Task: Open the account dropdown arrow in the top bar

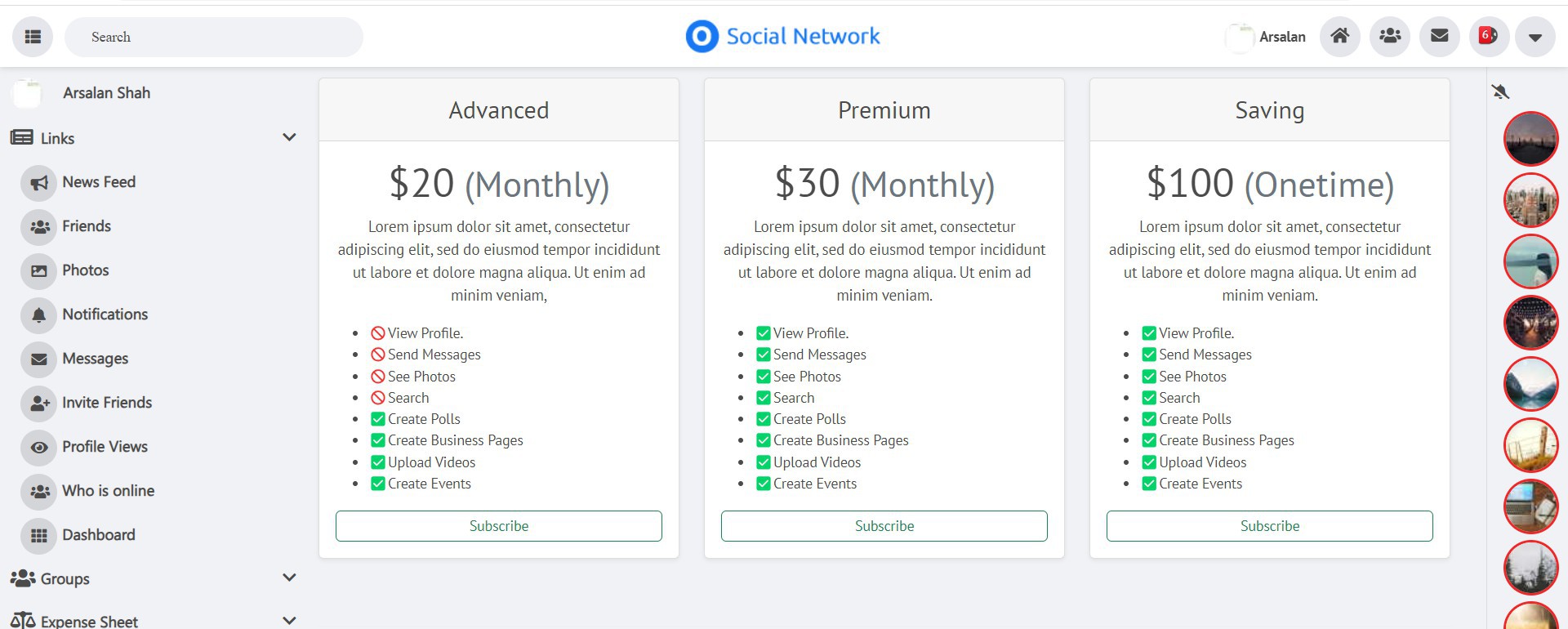Action: point(1535,37)
